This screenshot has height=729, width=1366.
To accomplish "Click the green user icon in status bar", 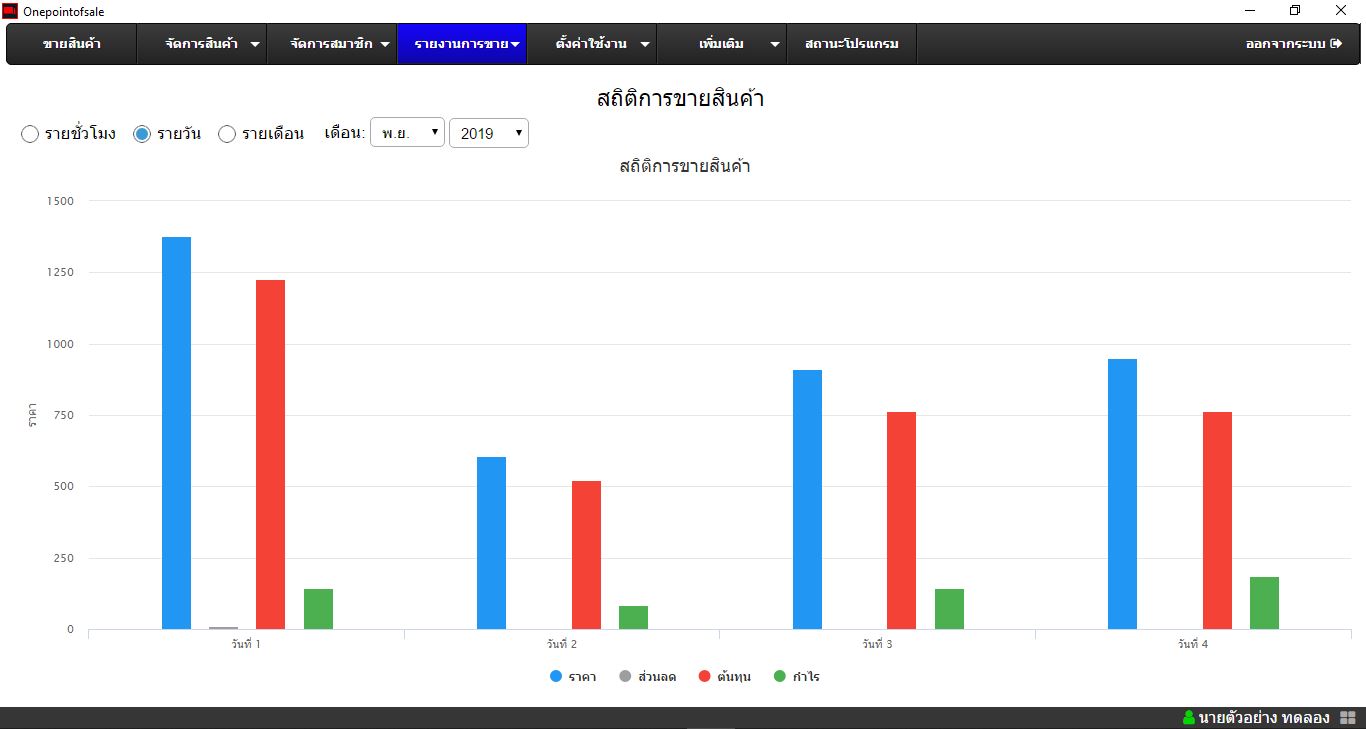I will [x=1188, y=718].
